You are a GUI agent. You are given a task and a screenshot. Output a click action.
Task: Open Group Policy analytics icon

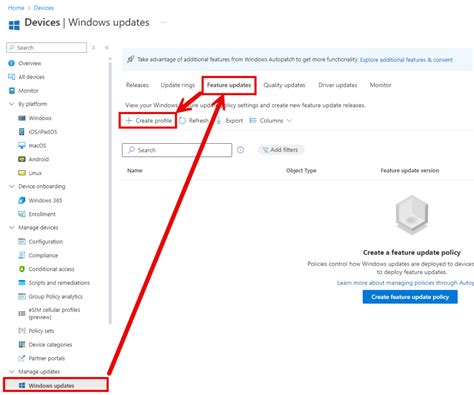[22, 296]
